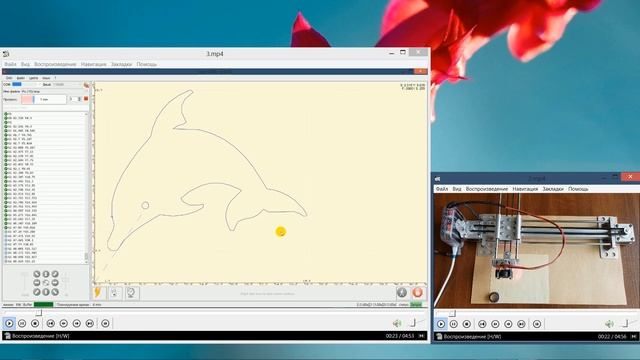This screenshot has height=360, width=640.
Task: Pause playback in the 3.mp4 player
Action: (x=22, y=323)
